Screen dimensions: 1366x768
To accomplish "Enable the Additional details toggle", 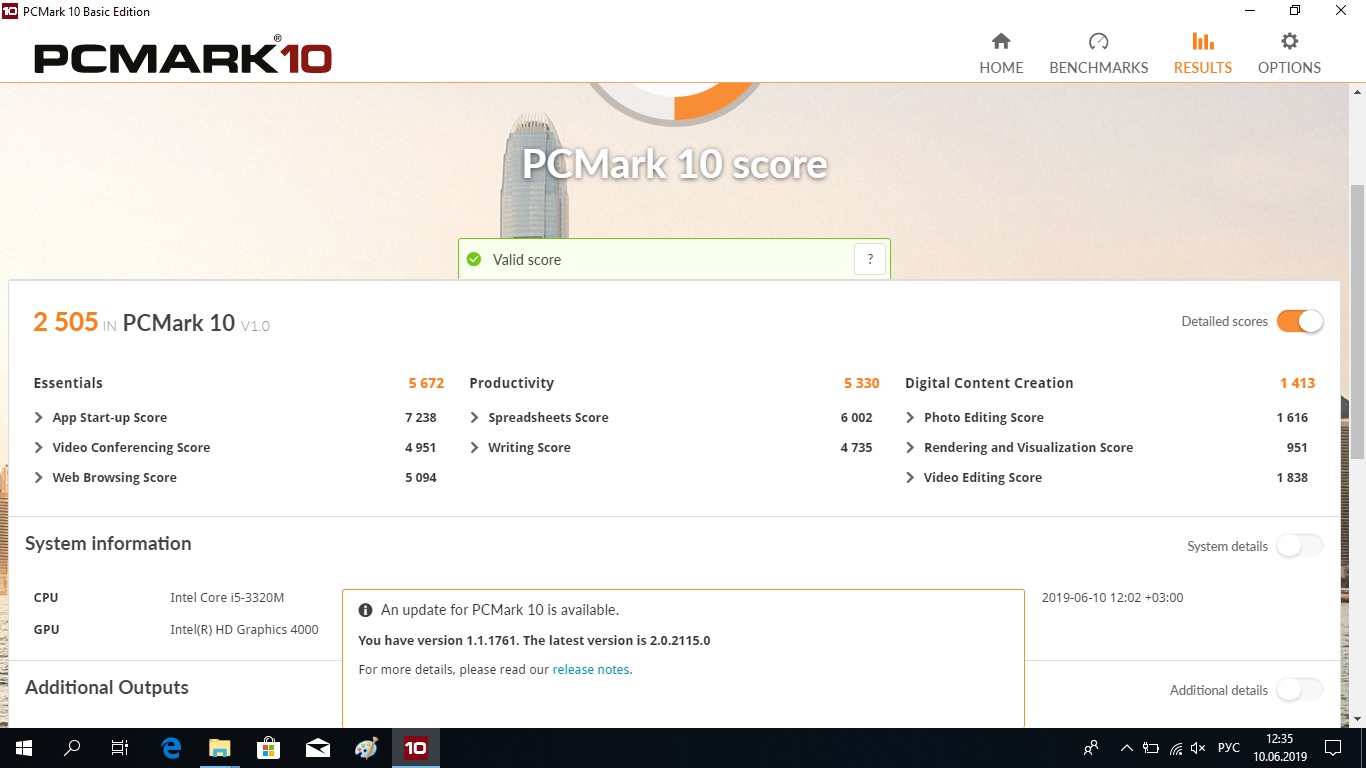I will click(1300, 690).
